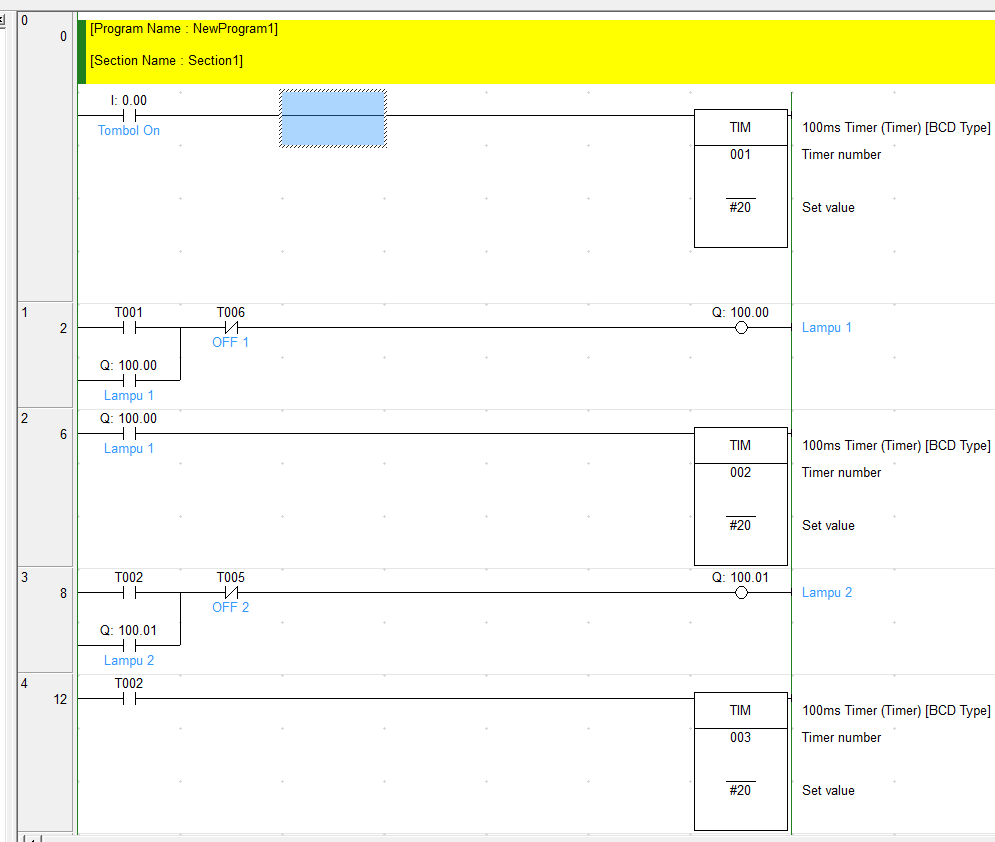Image resolution: width=995 pixels, height=842 pixels.
Task: Click set value #20 of timer 002
Action: click(x=741, y=525)
